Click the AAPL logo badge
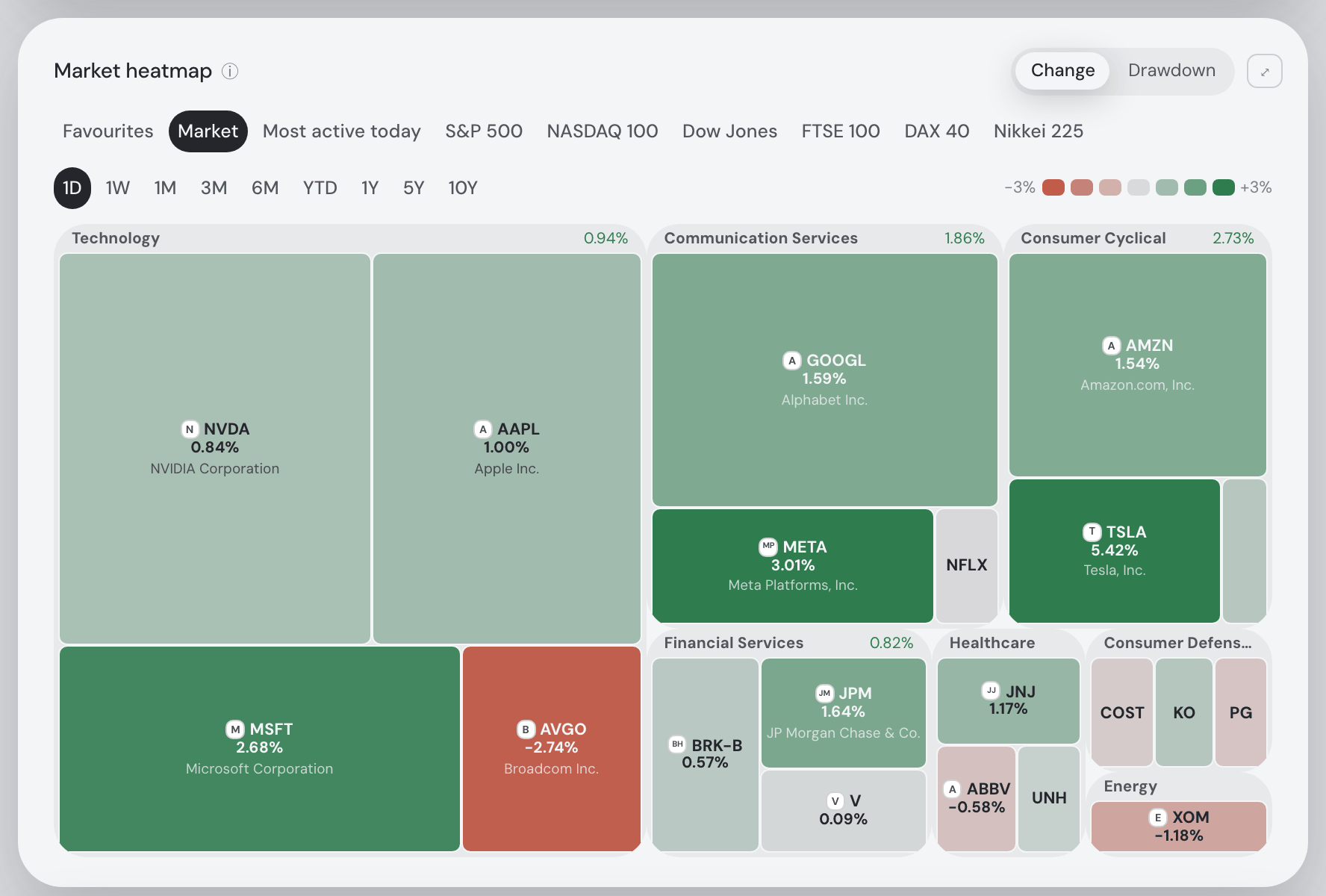 [x=483, y=429]
